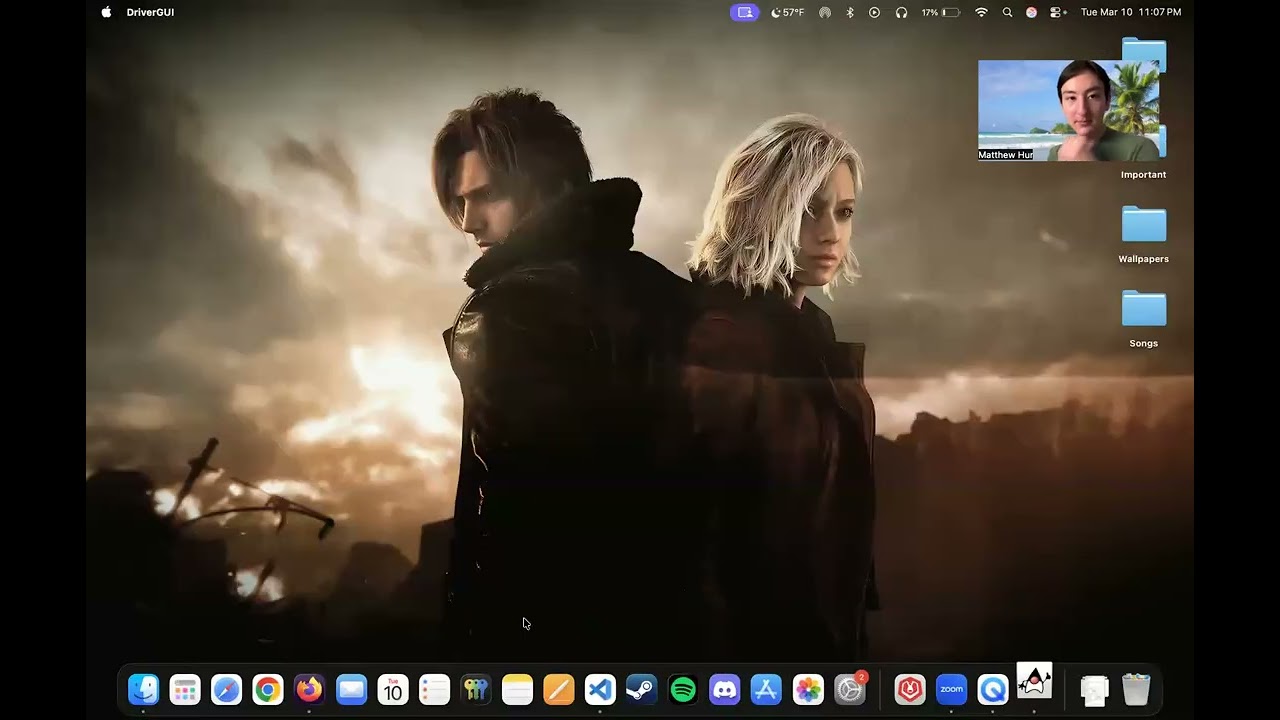Launch Google Chrome from the Dock
Image resolution: width=1280 pixels, height=720 pixels.
[268, 689]
